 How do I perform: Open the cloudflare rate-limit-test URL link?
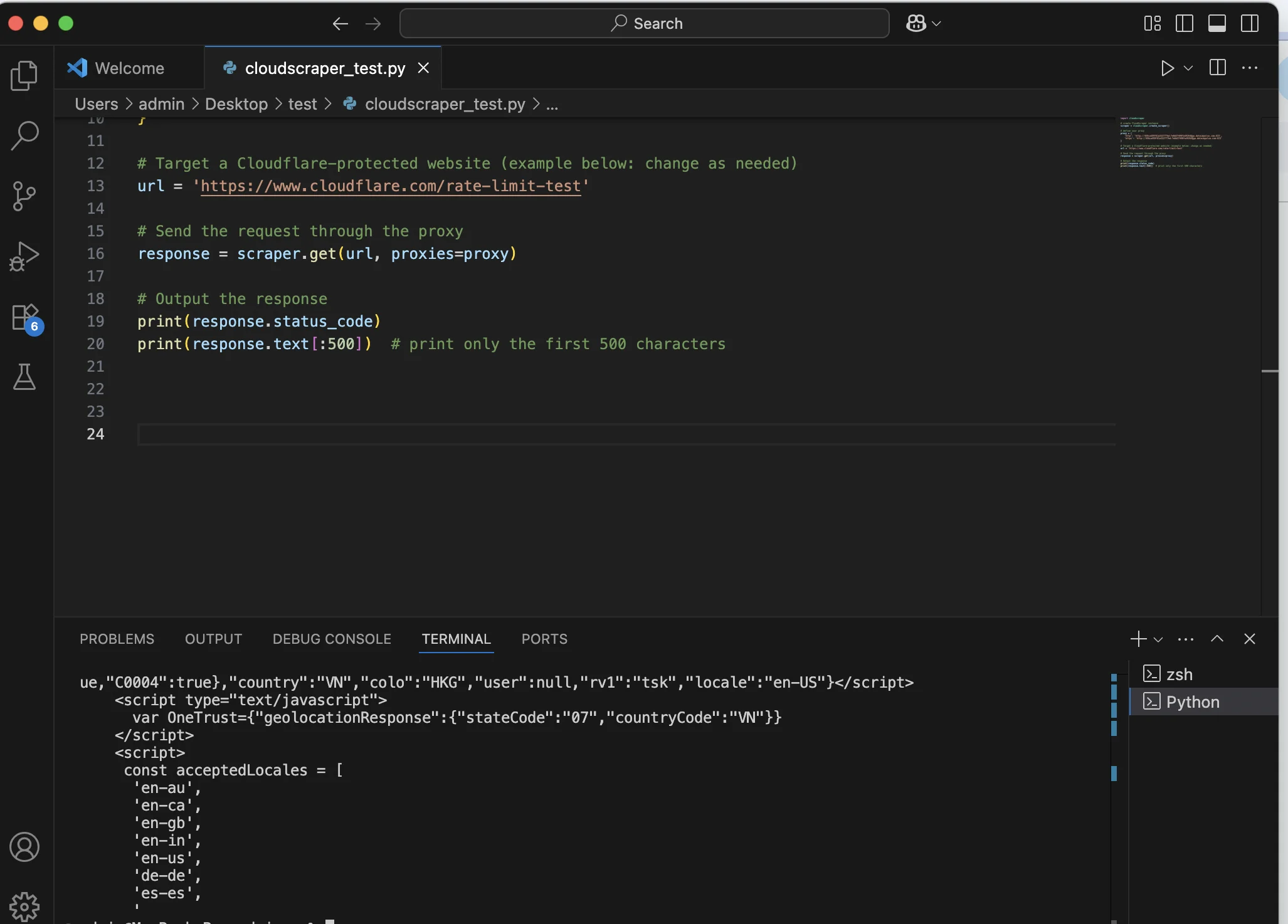pyautogui.click(x=391, y=186)
